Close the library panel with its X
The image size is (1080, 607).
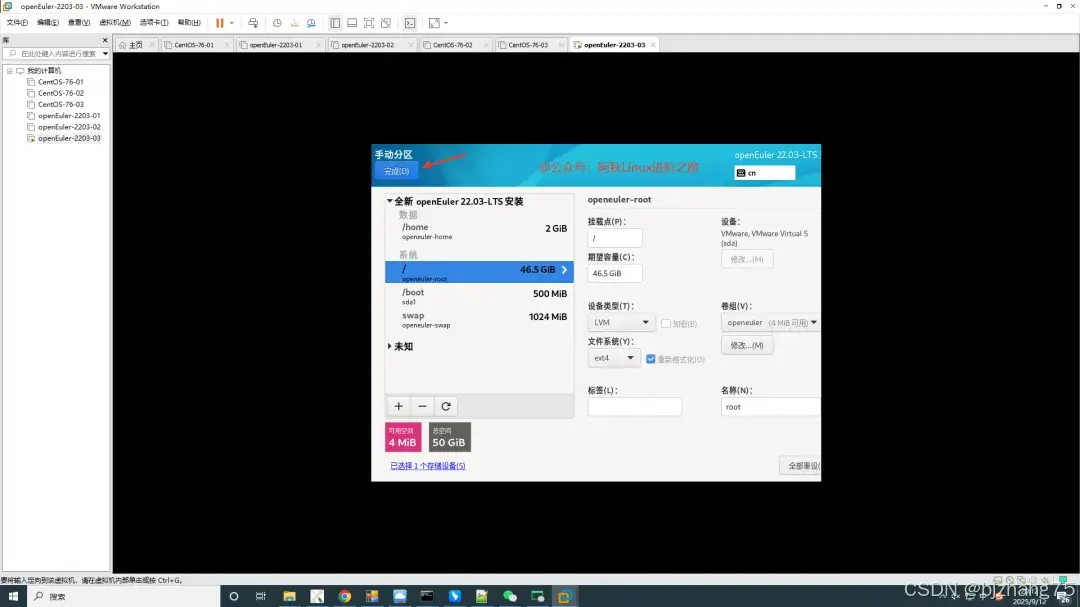105,40
